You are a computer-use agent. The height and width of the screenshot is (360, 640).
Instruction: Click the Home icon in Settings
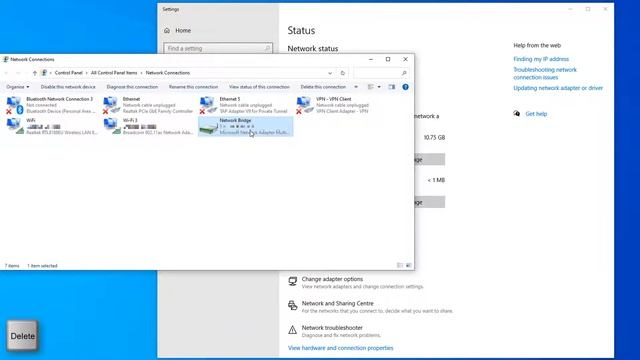coord(167,31)
